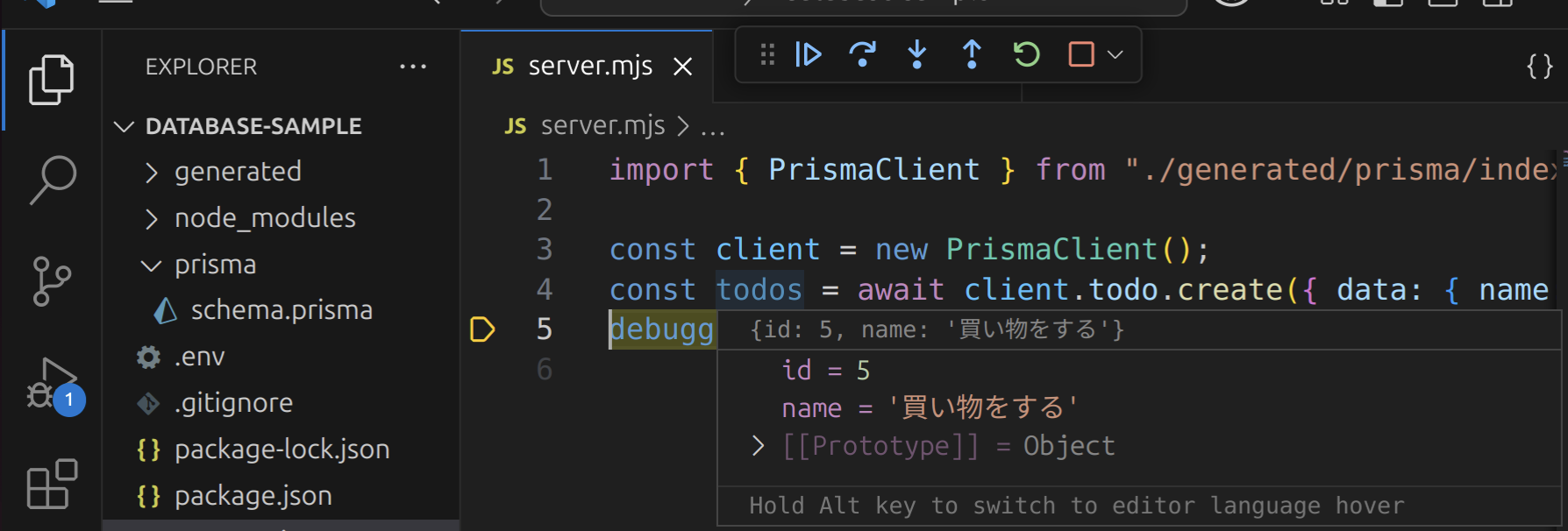Click Continue in the debug toolbar
1568x531 pixels.
pos(808,55)
